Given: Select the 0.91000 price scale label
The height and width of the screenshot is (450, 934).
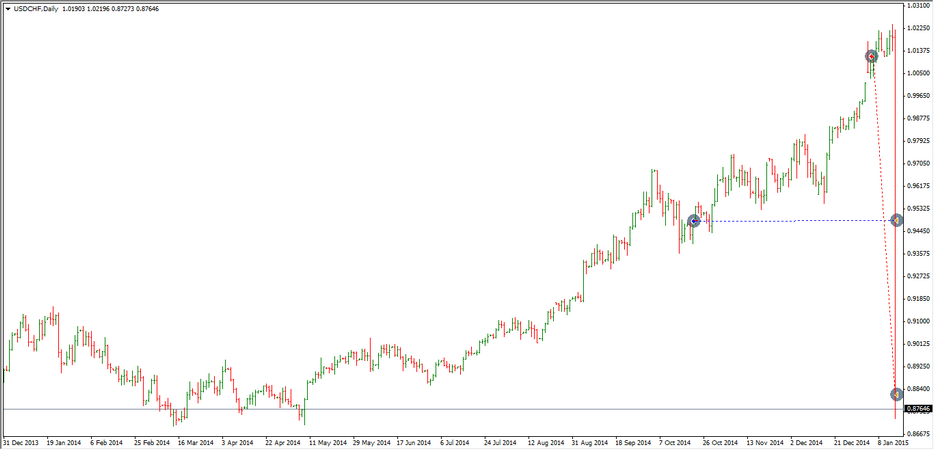Looking at the screenshot, I should [918, 321].
